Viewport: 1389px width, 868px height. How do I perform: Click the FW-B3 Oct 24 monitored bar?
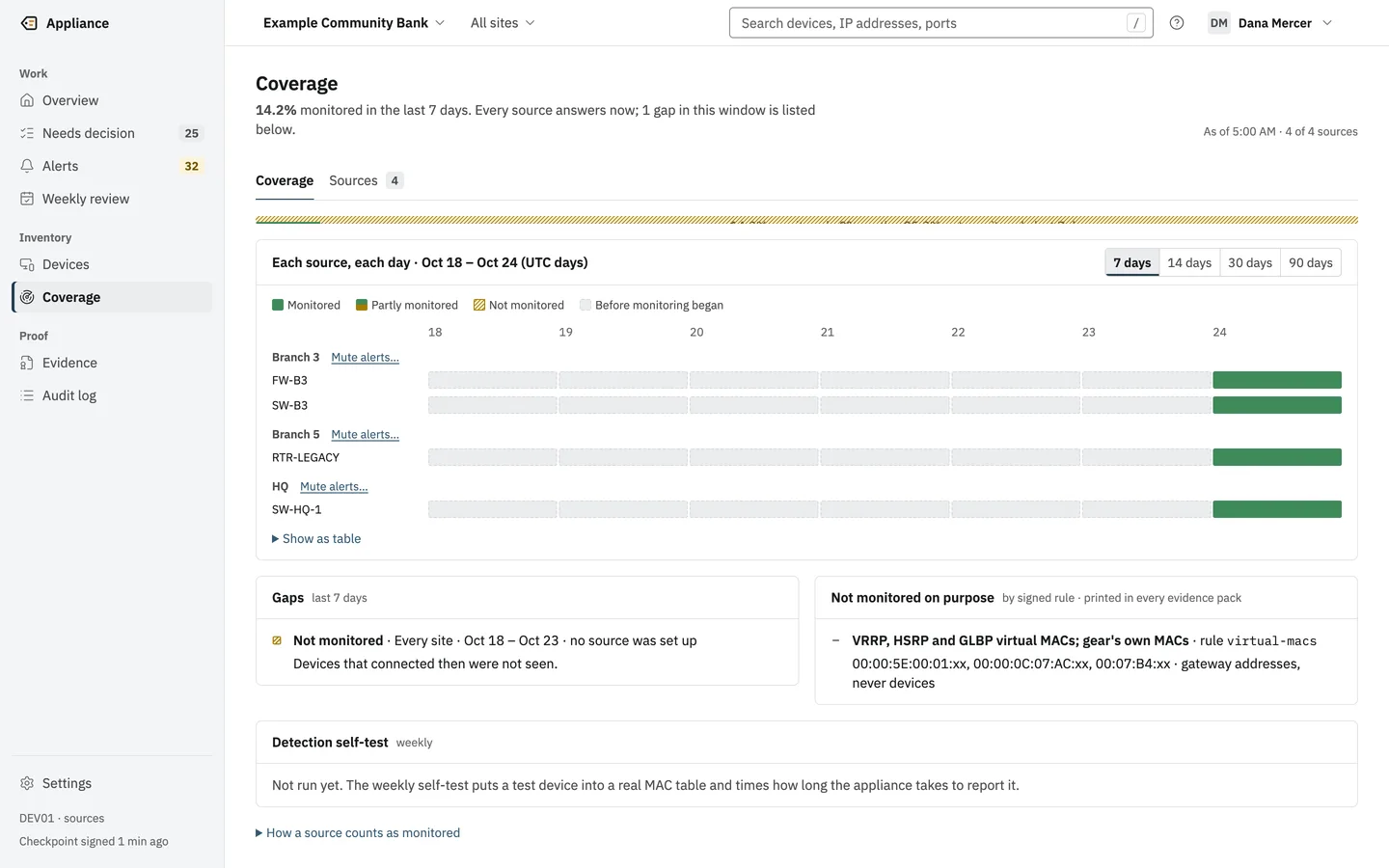tap(1277, 380)
